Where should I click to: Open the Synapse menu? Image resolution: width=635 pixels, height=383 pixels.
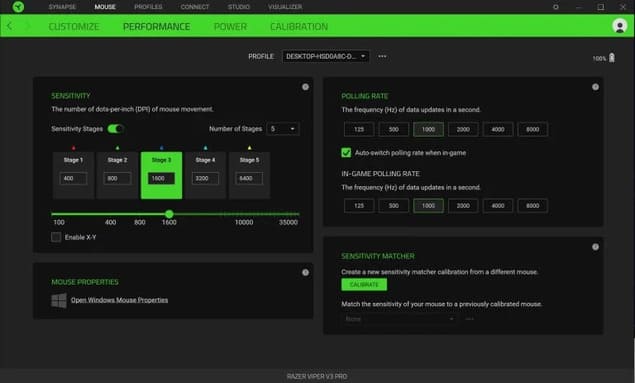click(x=62, y=7)
